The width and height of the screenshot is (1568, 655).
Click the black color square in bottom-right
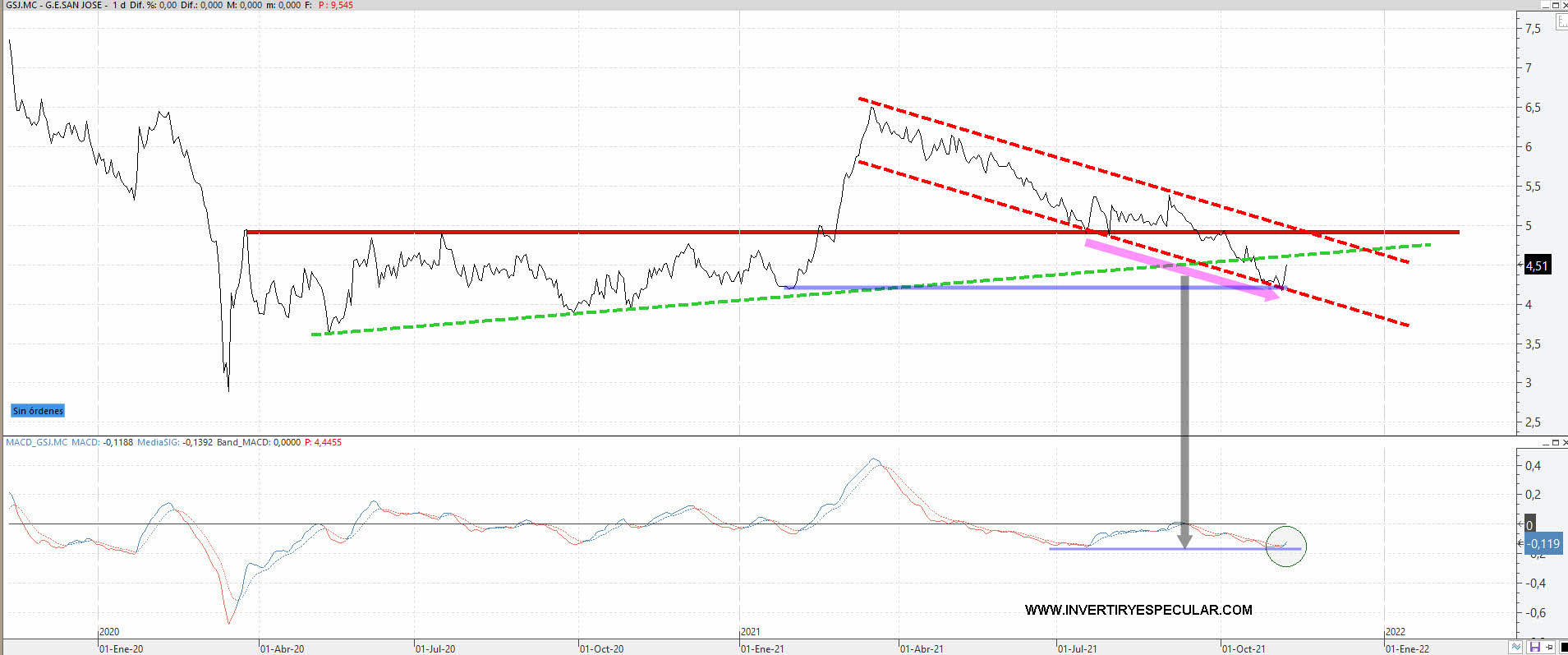point(1563,648)
